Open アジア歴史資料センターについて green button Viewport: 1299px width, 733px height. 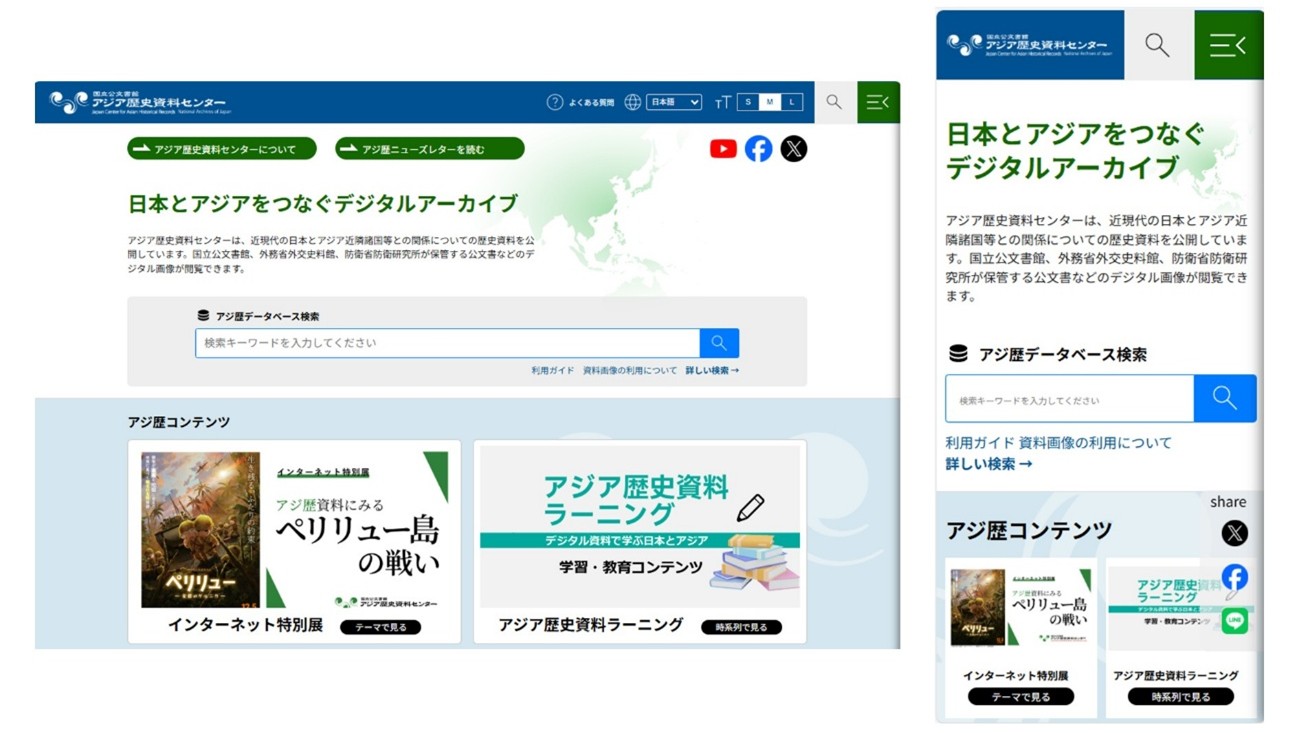tap(222, 149)
